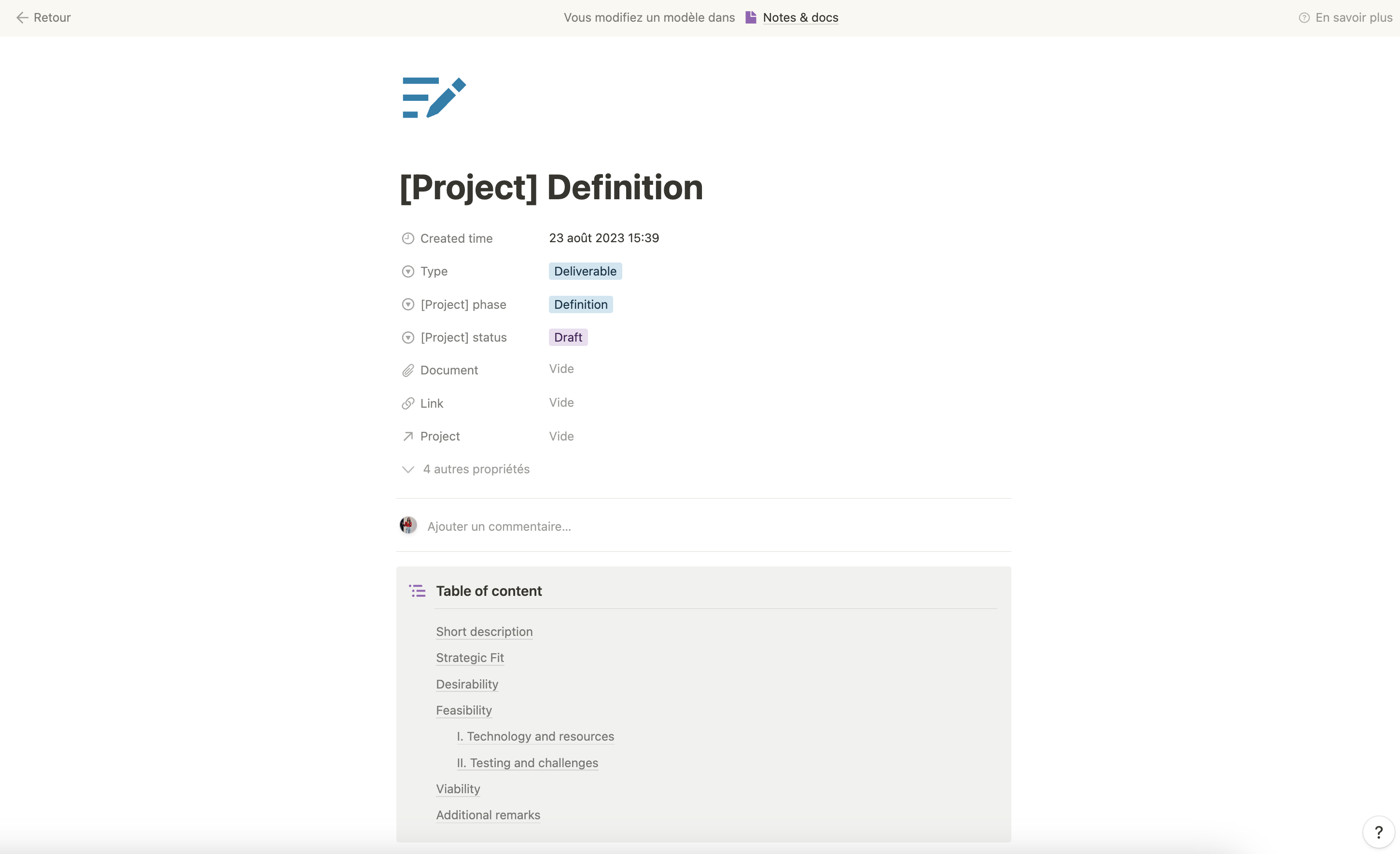Jump to Strategic Fit section
Image resolution: width=1400 pixels, height=854 pixels.
(x=470, y=658)
